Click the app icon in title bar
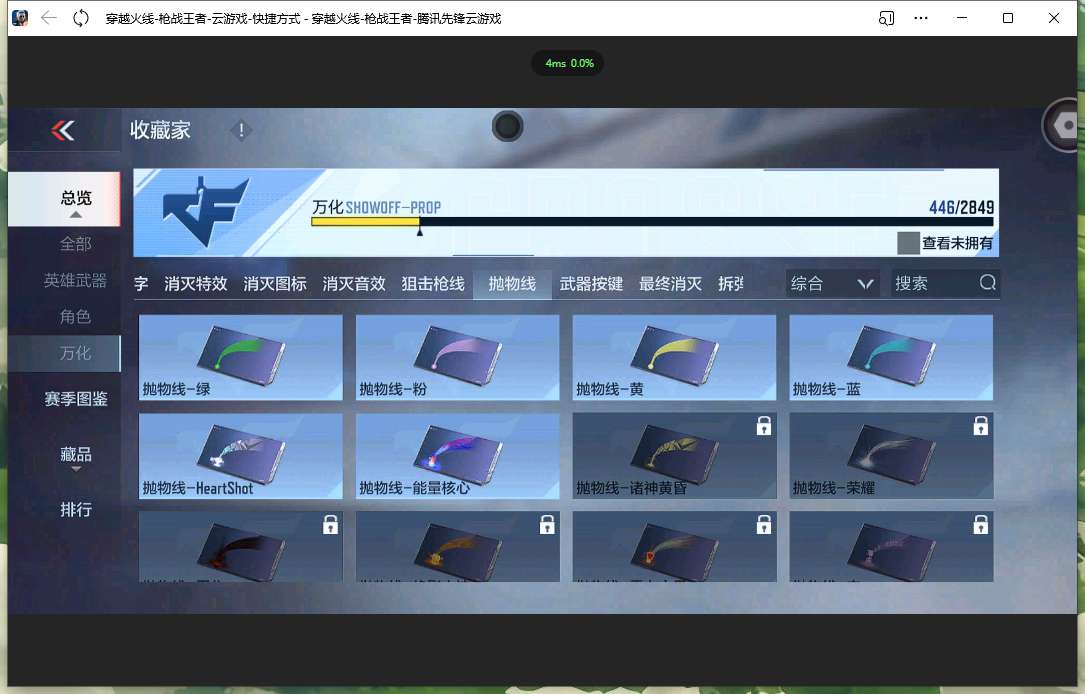The image size is (1085, 694). coord(20,18)
